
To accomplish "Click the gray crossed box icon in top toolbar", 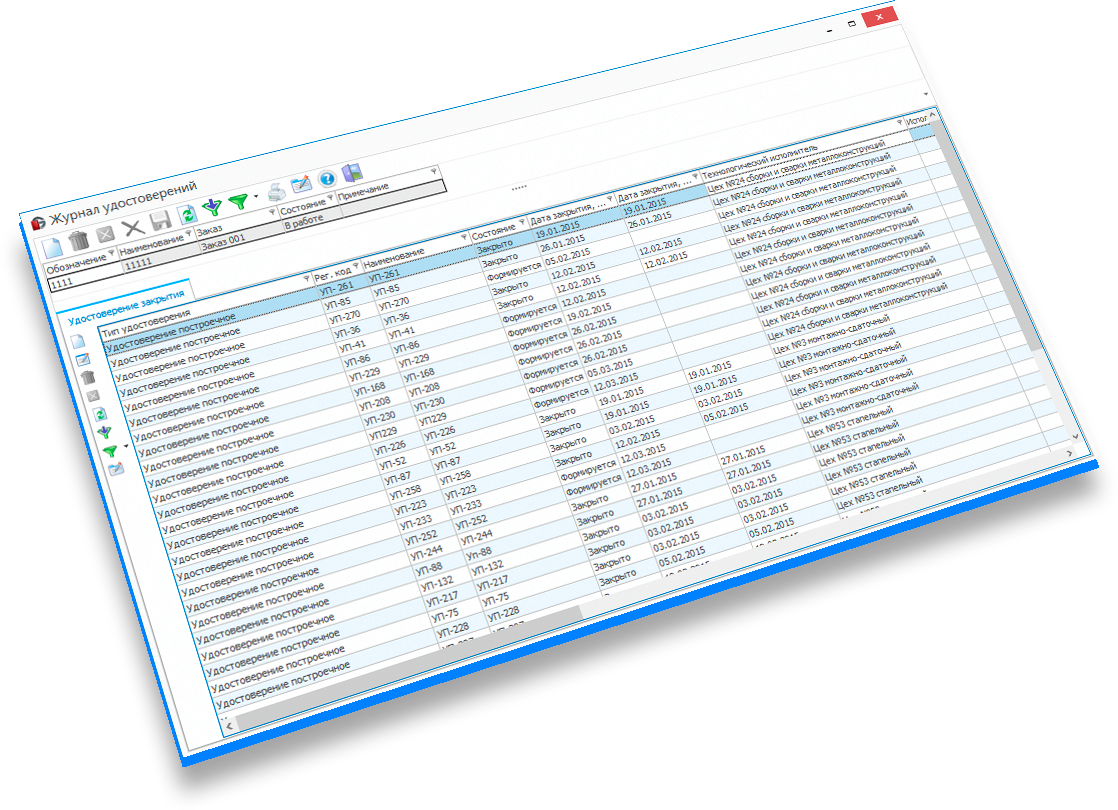I will point(106,234).
